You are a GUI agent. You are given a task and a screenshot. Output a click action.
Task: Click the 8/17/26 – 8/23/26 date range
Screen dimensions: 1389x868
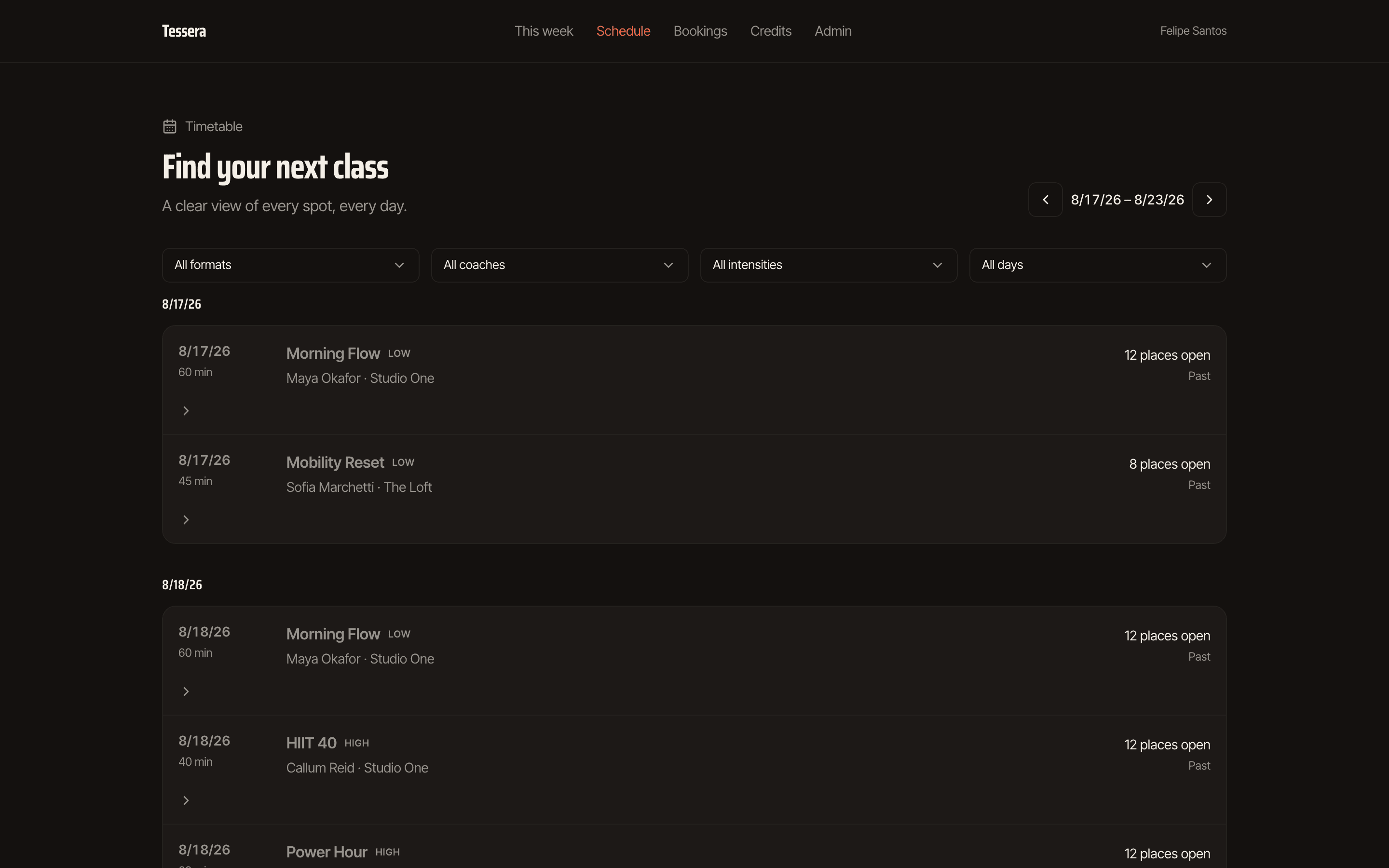click(x=1127, y=200)
